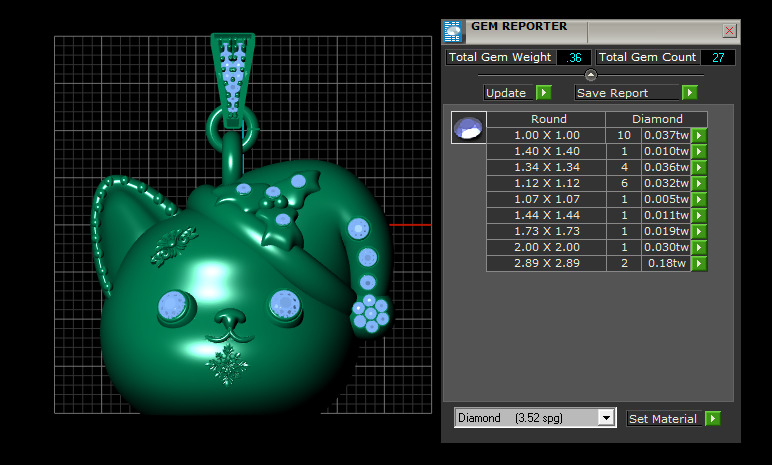Click the Total Gem Count value 27

(x=718, y=58)
